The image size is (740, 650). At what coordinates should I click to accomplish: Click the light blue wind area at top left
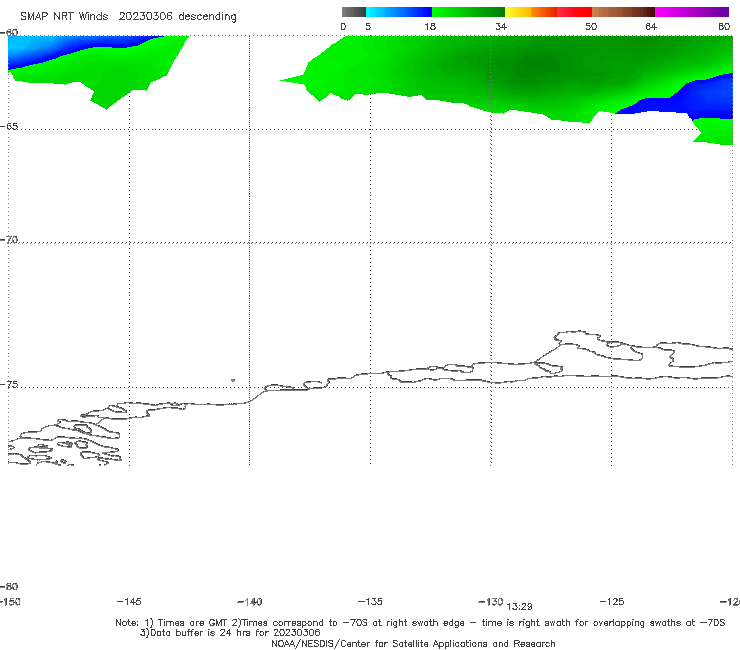coord(28,47)
